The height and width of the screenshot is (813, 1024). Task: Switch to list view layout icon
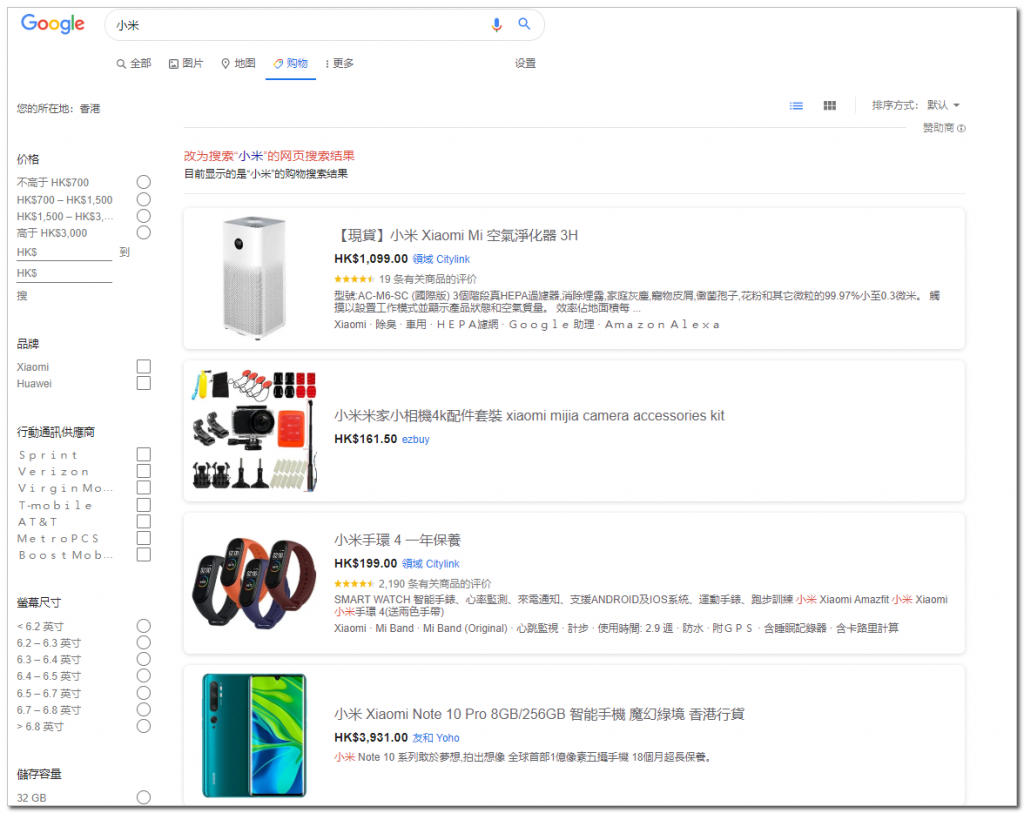(796, 105)
